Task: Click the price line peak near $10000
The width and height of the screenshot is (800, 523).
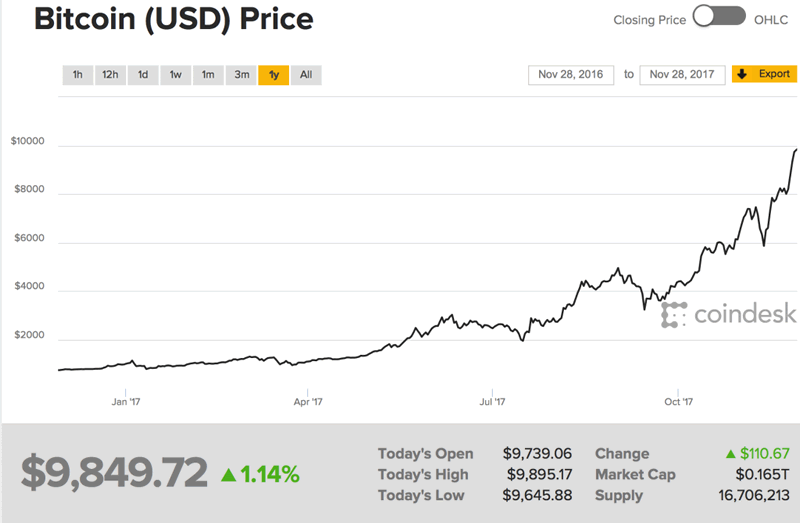Action: [x=796, y=150]
